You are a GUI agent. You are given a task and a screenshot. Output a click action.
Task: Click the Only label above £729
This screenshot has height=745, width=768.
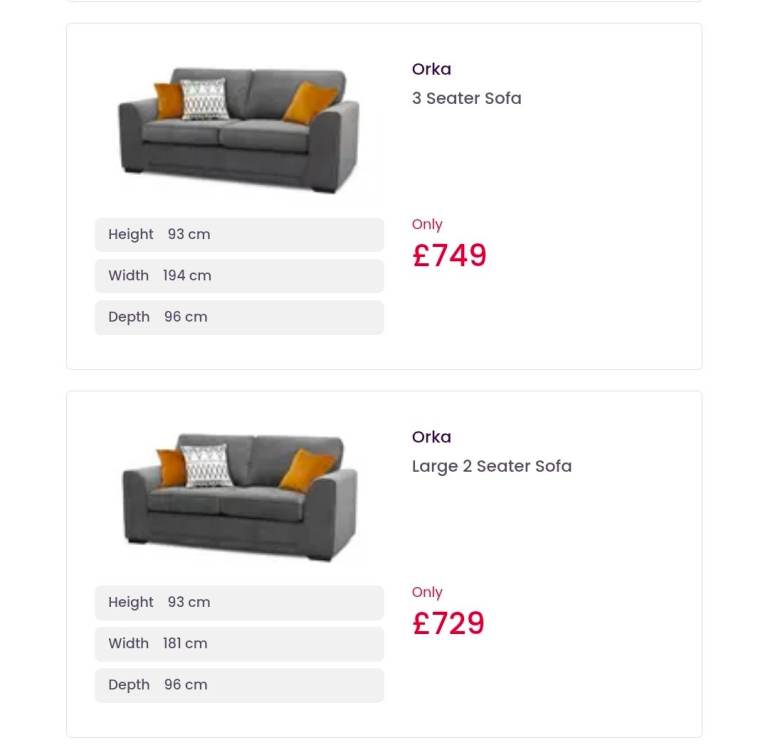tap(427, 593)
